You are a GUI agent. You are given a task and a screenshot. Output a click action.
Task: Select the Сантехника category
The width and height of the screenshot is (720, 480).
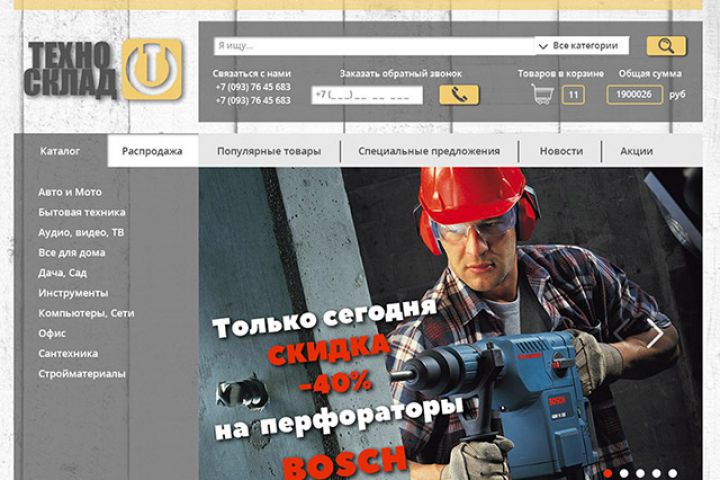68,354
